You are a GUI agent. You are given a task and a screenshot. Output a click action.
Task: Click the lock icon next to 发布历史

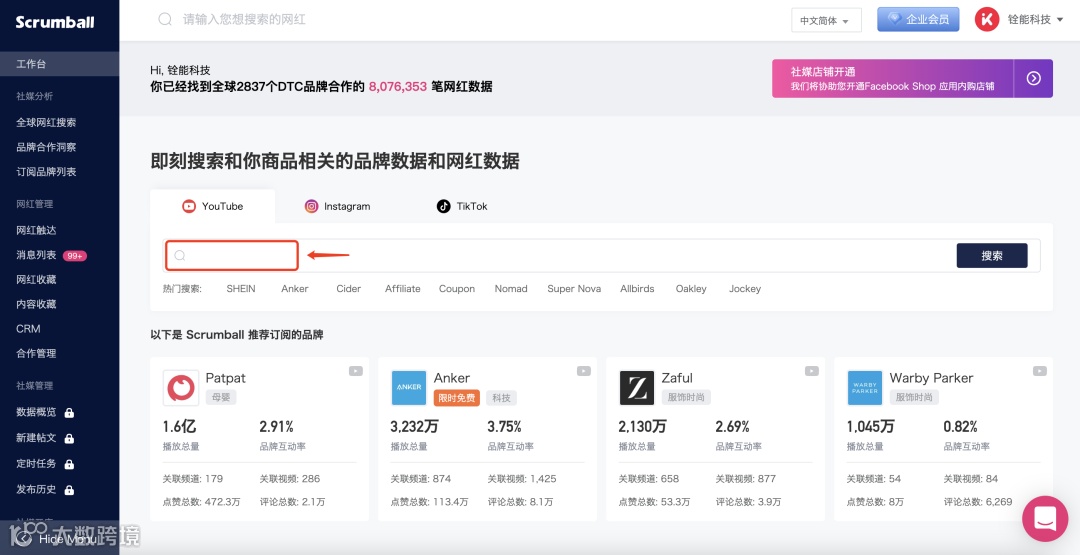(x=69, y=490)
